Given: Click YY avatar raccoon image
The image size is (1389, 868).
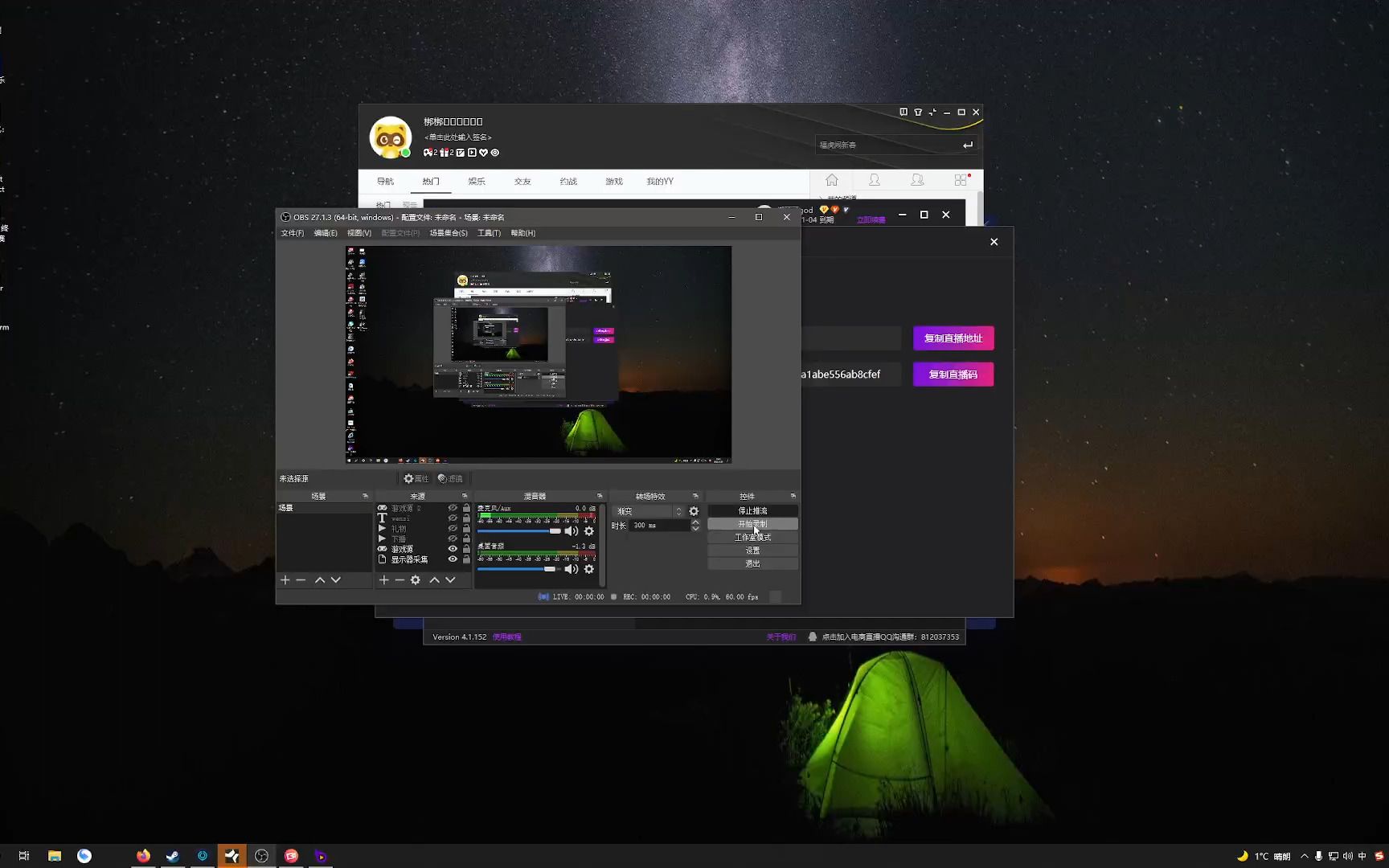Looking at the screenshot, I should click(391, 137).
